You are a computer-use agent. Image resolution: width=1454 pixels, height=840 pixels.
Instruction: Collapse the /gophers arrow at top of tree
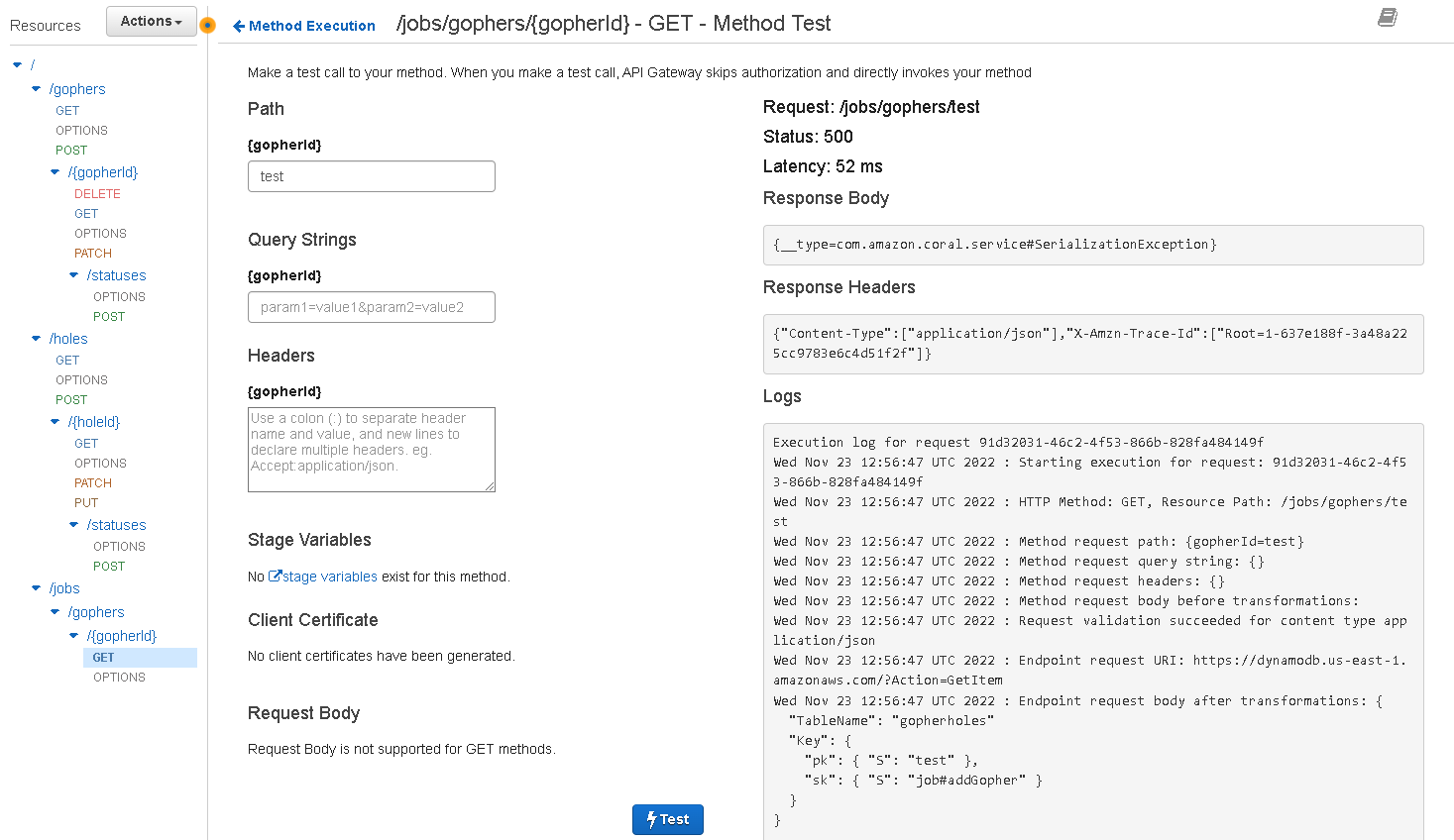pyautogui.click(x=37, y=89)
